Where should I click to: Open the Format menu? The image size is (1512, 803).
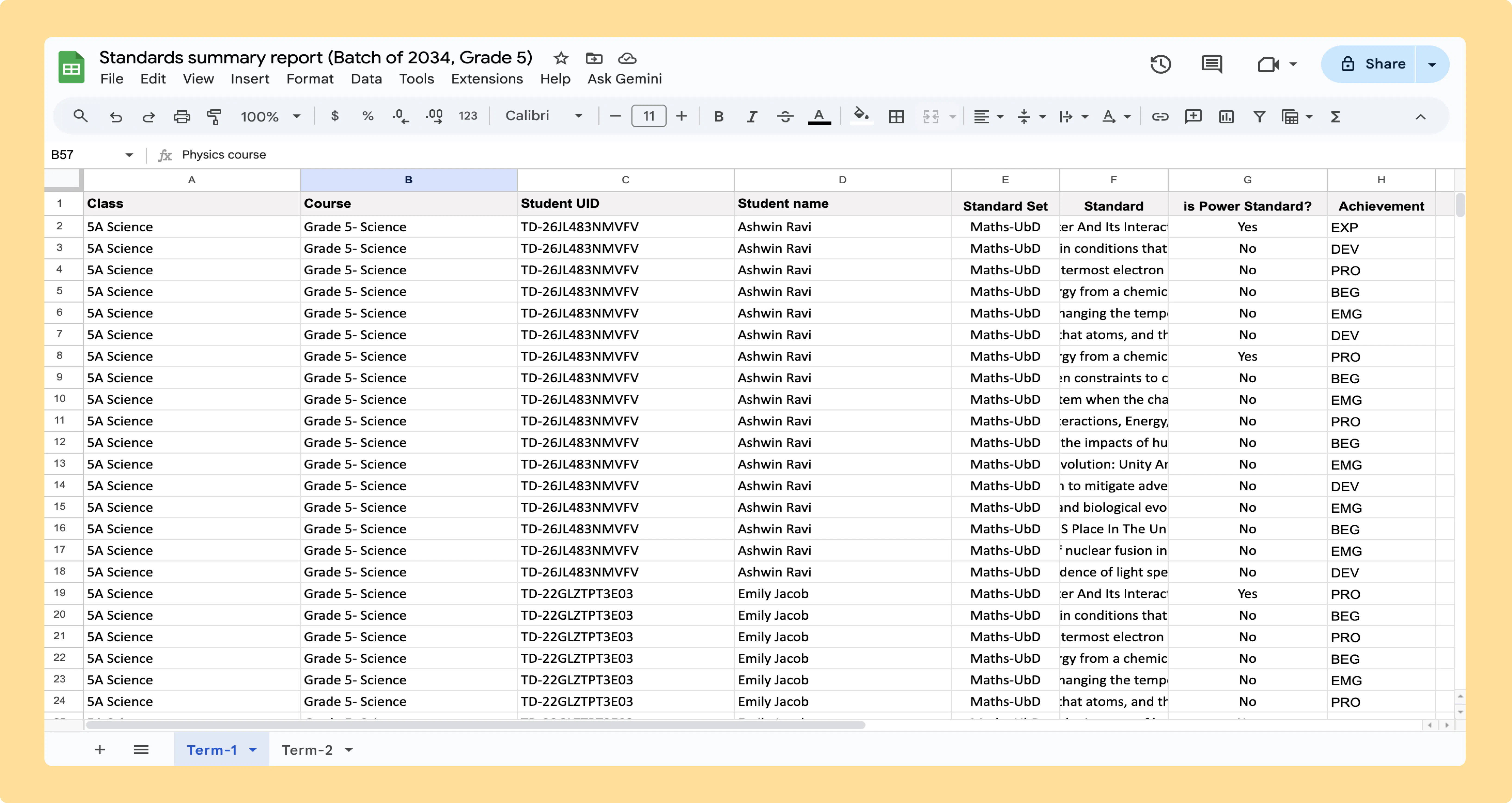(x=310, y=79)
